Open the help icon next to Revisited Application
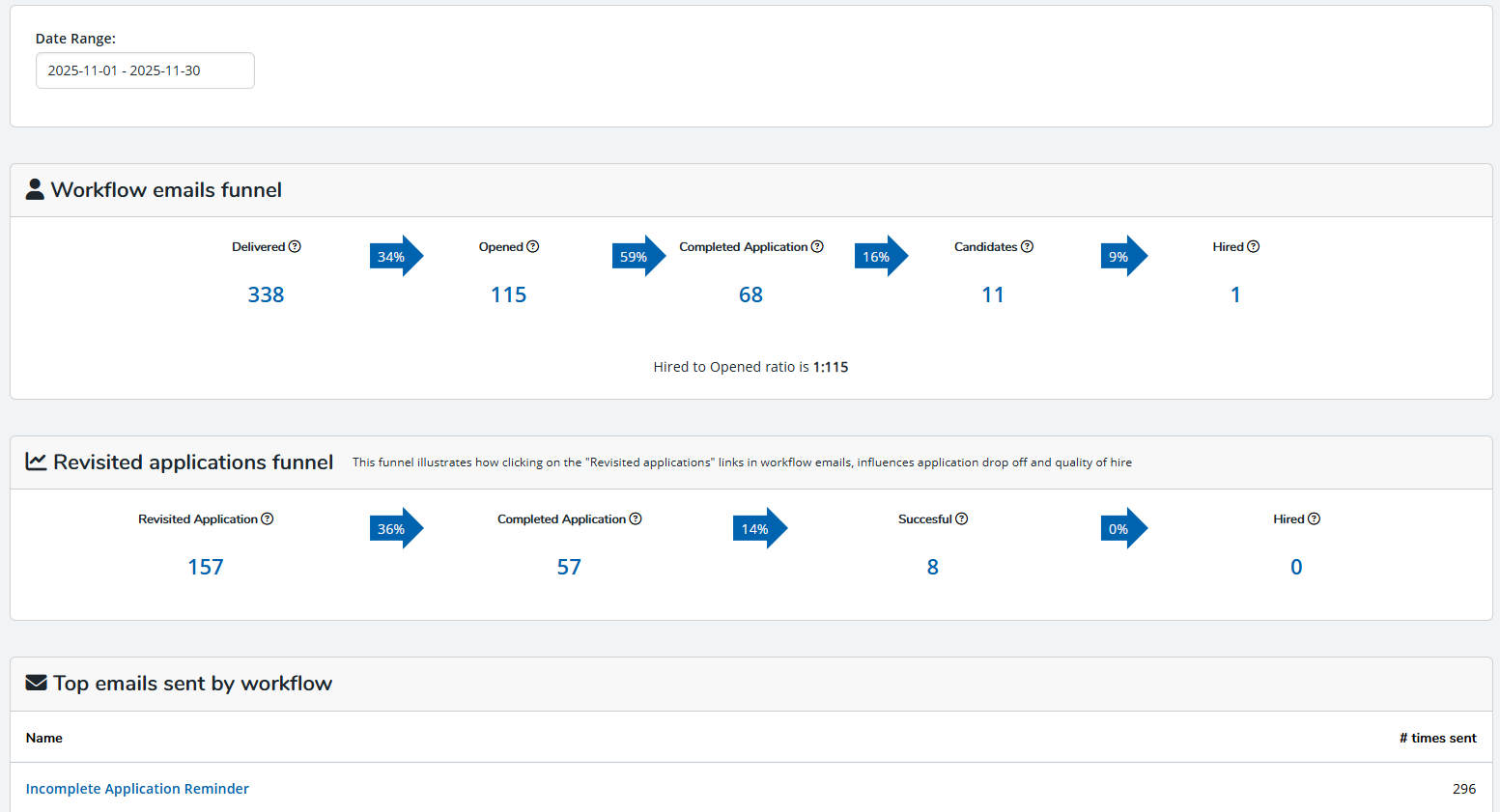1500x812 pixels. (x=267, y=518)
